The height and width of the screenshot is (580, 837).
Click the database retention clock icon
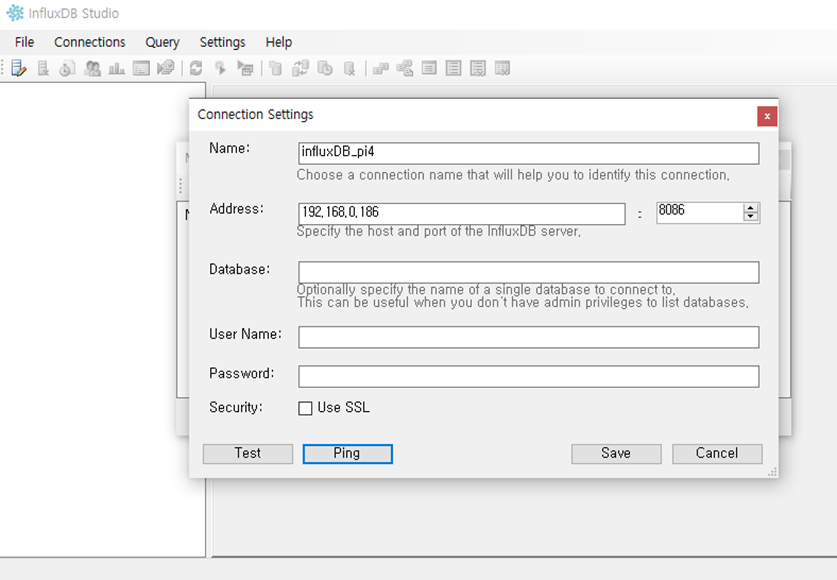click(x=325, y=68)
